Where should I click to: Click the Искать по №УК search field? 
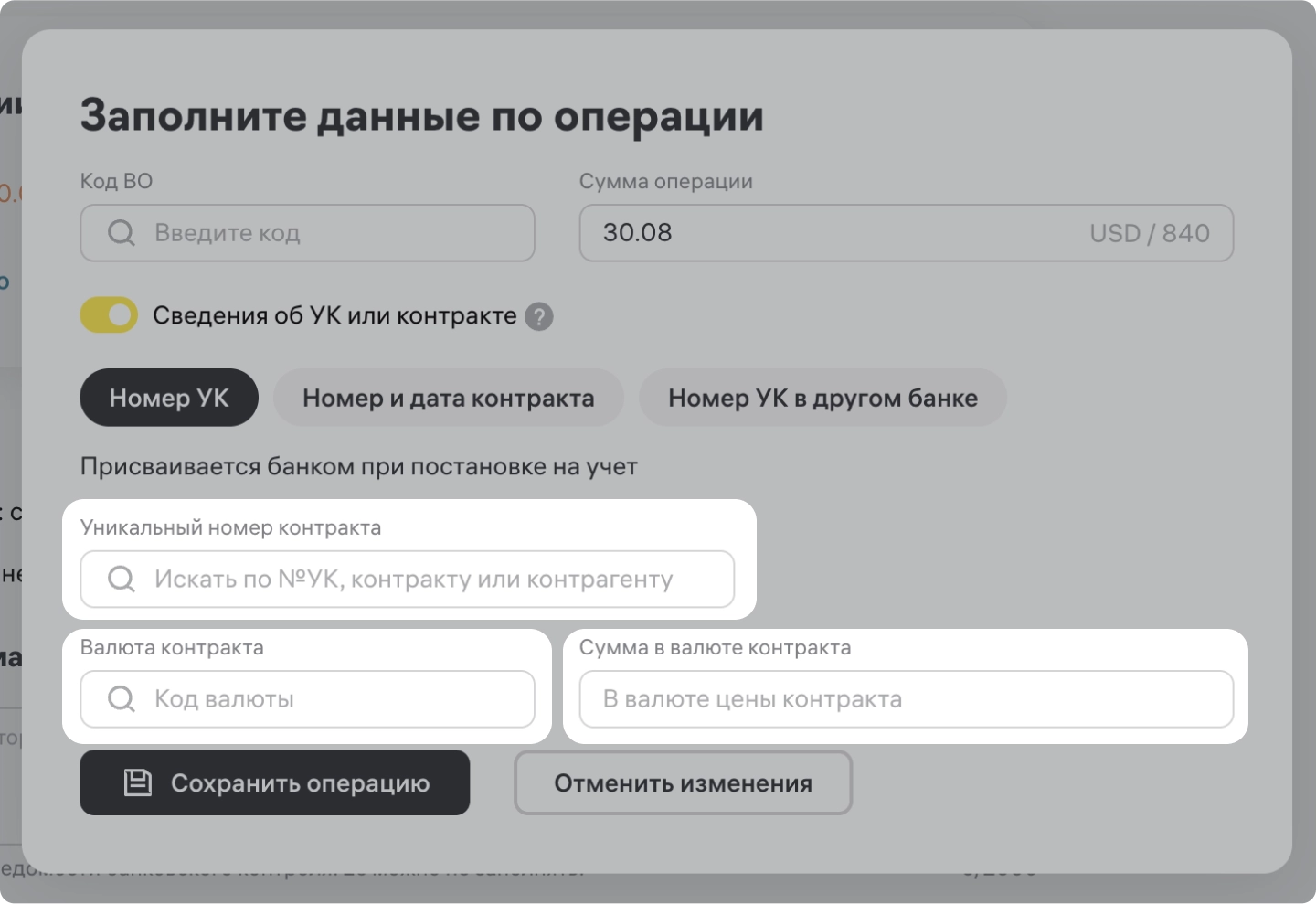(x=408, y=579)
